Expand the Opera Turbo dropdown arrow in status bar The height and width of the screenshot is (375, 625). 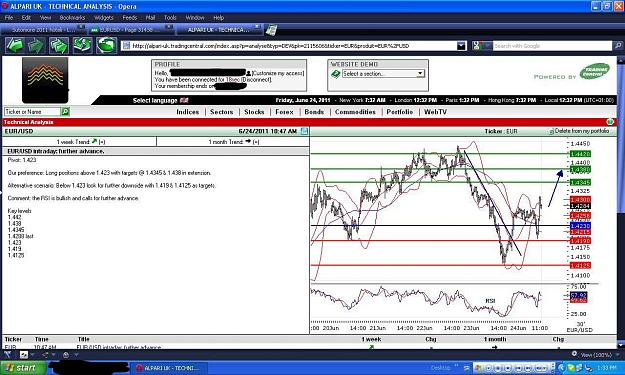click(76, 355)
